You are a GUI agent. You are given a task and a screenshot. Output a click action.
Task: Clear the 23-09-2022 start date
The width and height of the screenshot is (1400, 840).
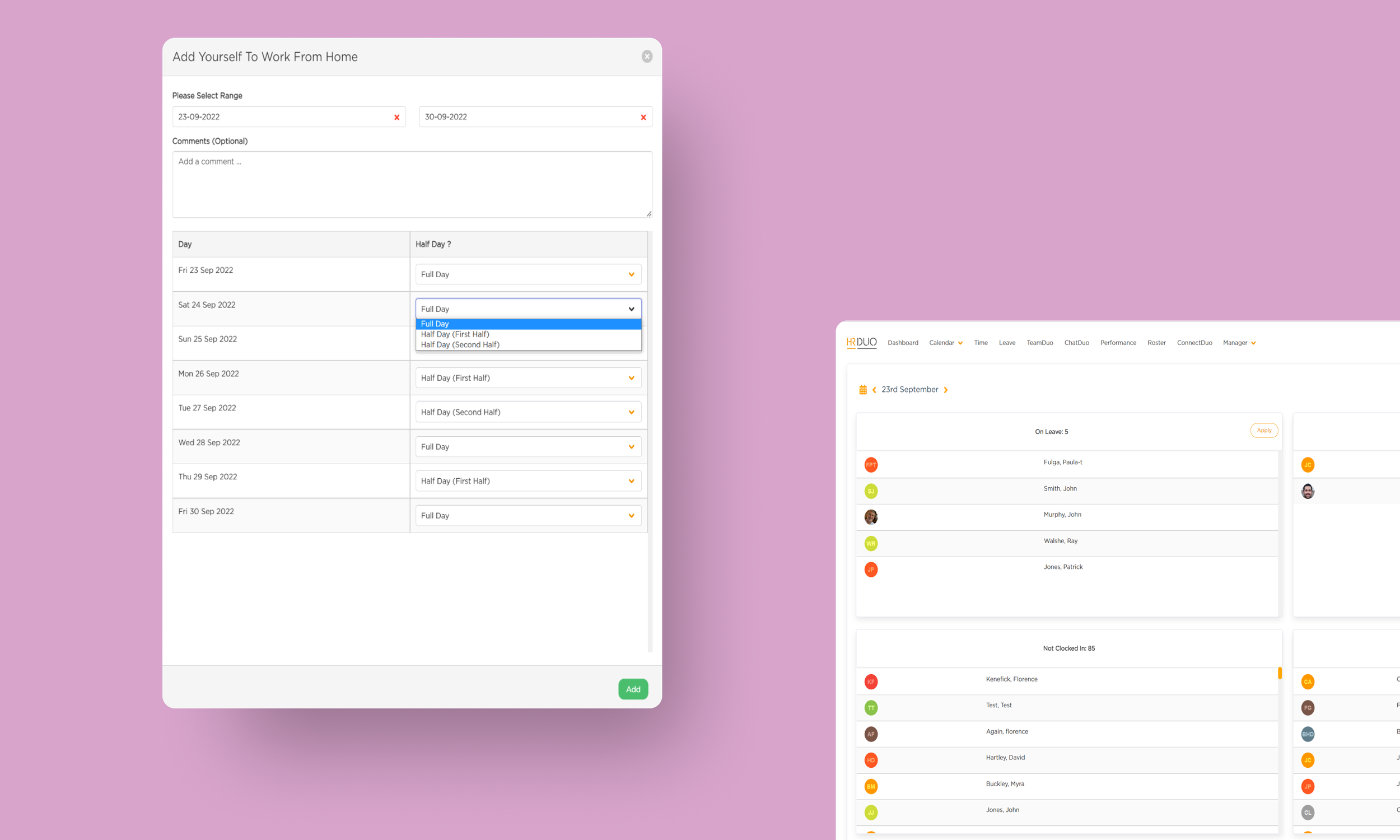pyautogui.click(x=396, y=117)
